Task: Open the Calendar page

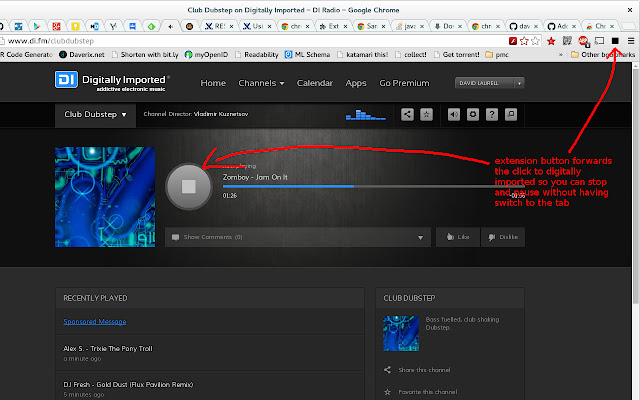Action: click(315, 83)
